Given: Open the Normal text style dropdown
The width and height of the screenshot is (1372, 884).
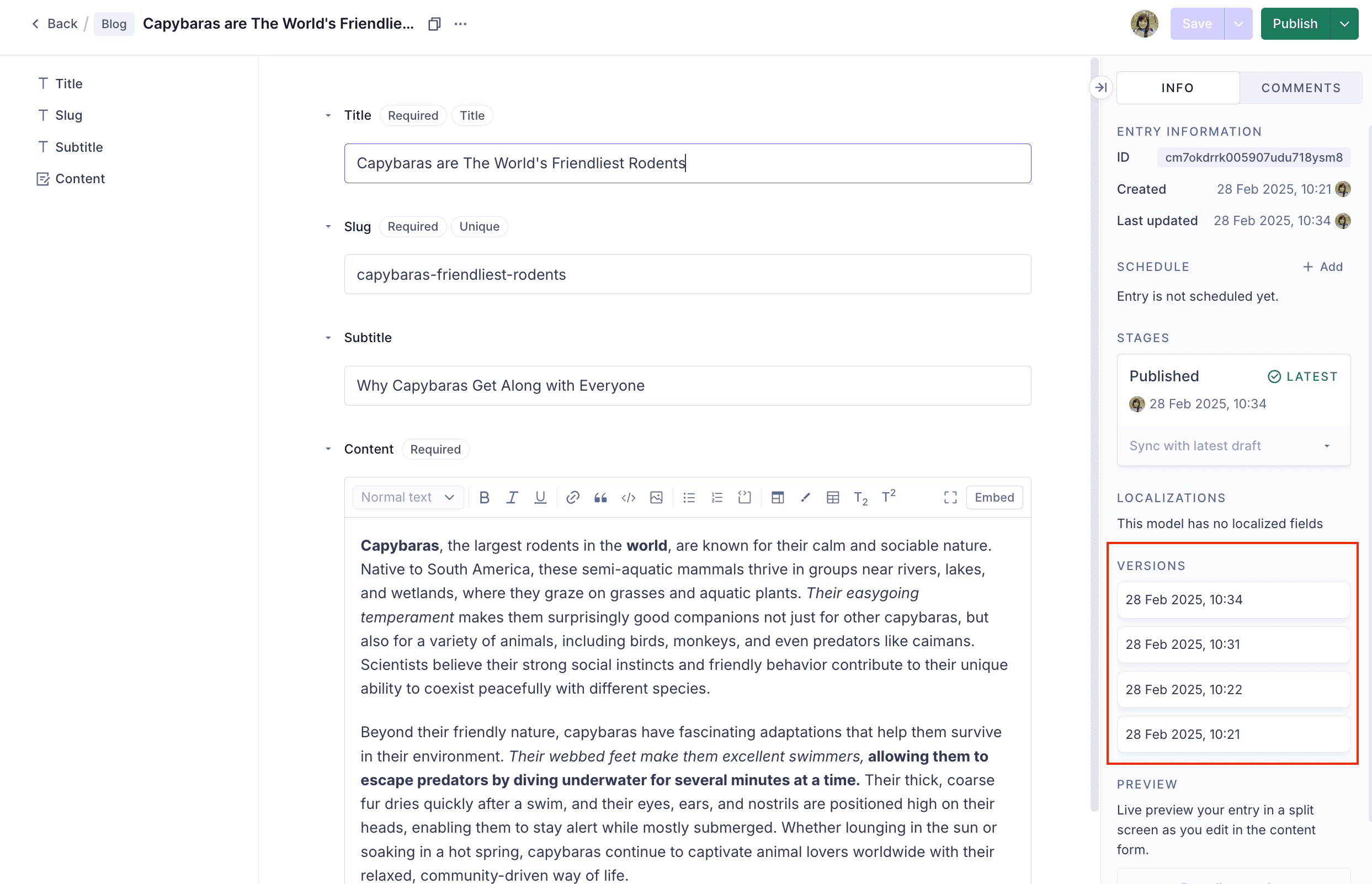Looking at the screenshot, I should [408, 497].
